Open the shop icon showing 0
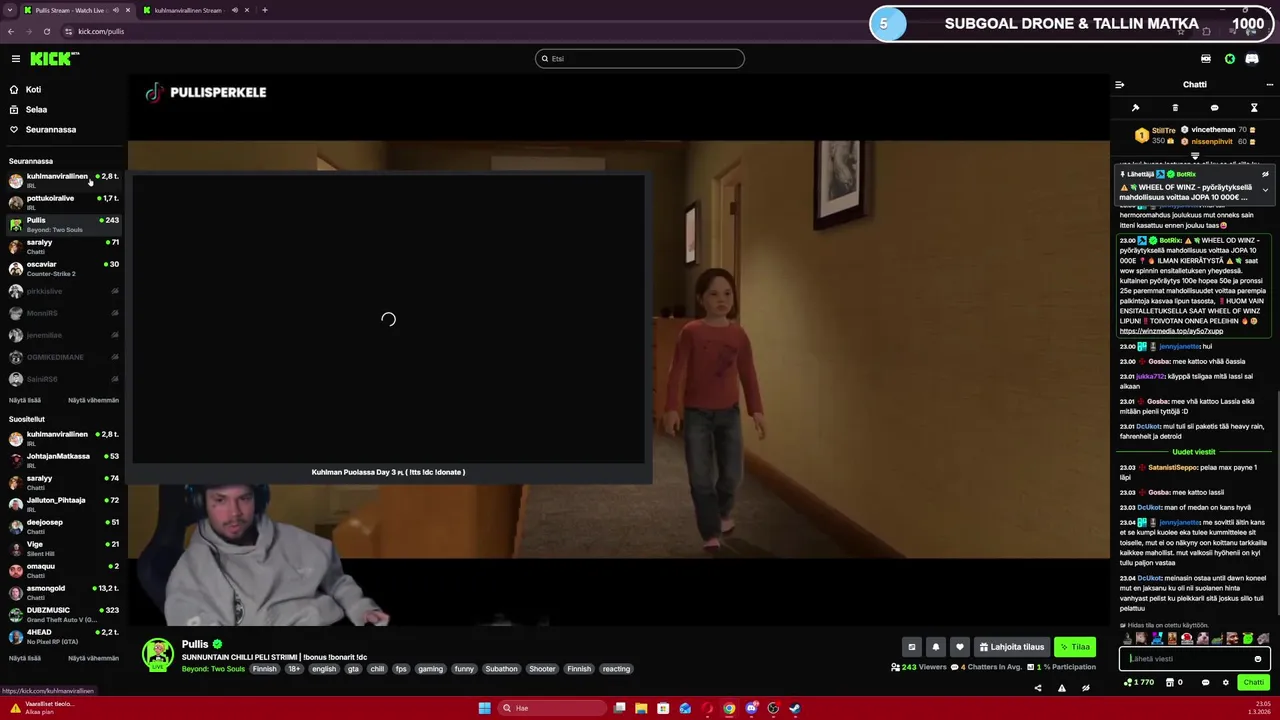 1175,682
